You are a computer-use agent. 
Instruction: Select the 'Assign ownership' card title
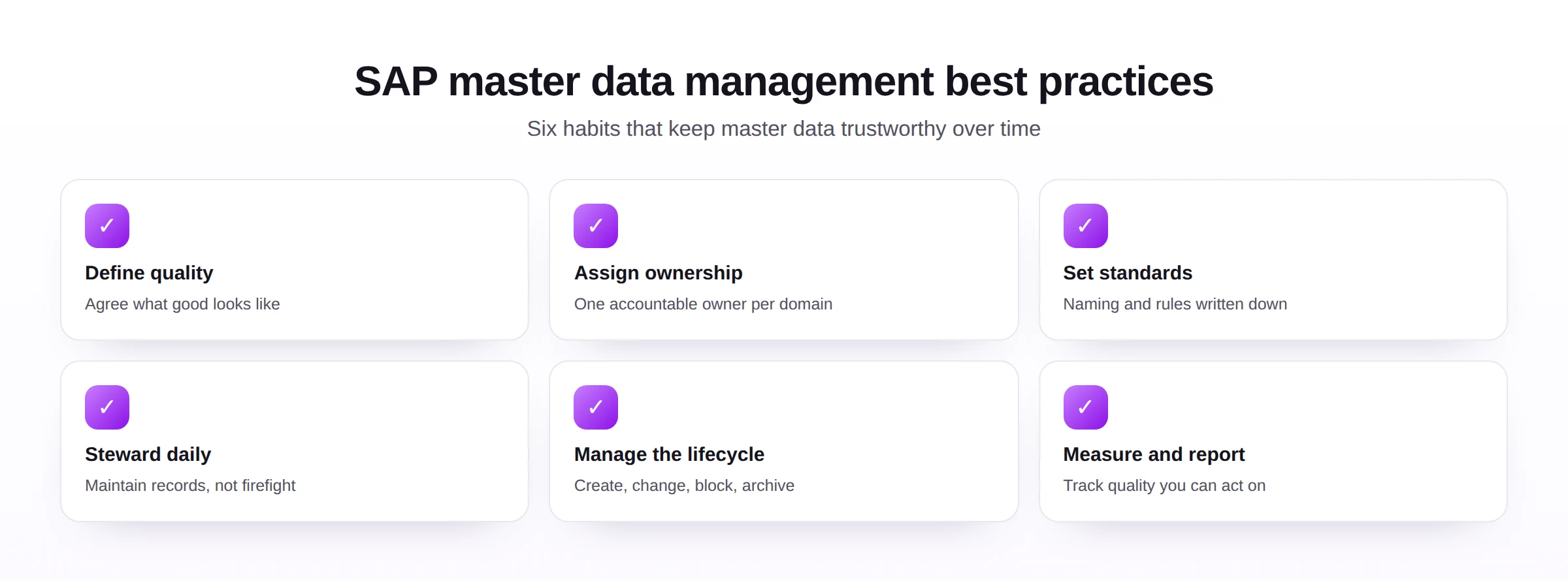pyautogui.click(x=659, y=273)
